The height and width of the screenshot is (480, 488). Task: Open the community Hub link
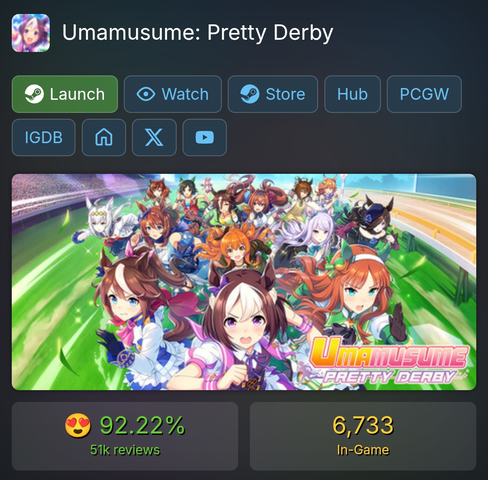click(352, 94)
